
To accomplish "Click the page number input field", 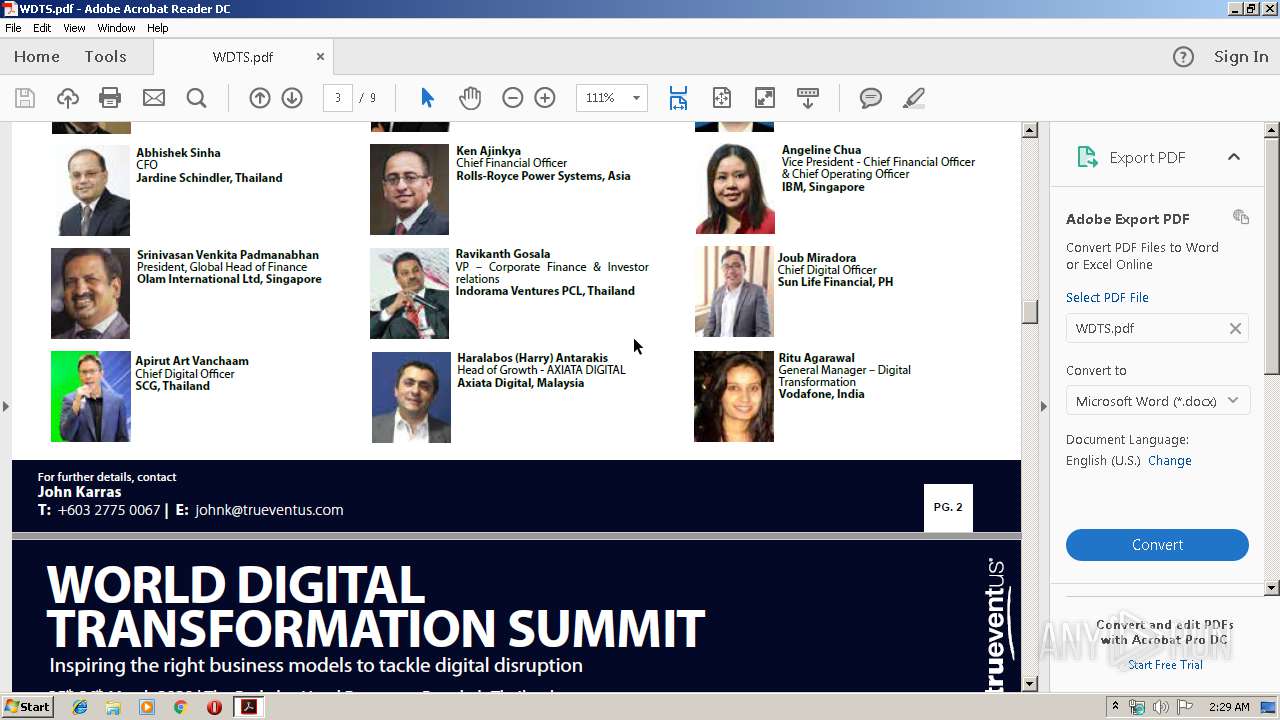I will [338, 98].
